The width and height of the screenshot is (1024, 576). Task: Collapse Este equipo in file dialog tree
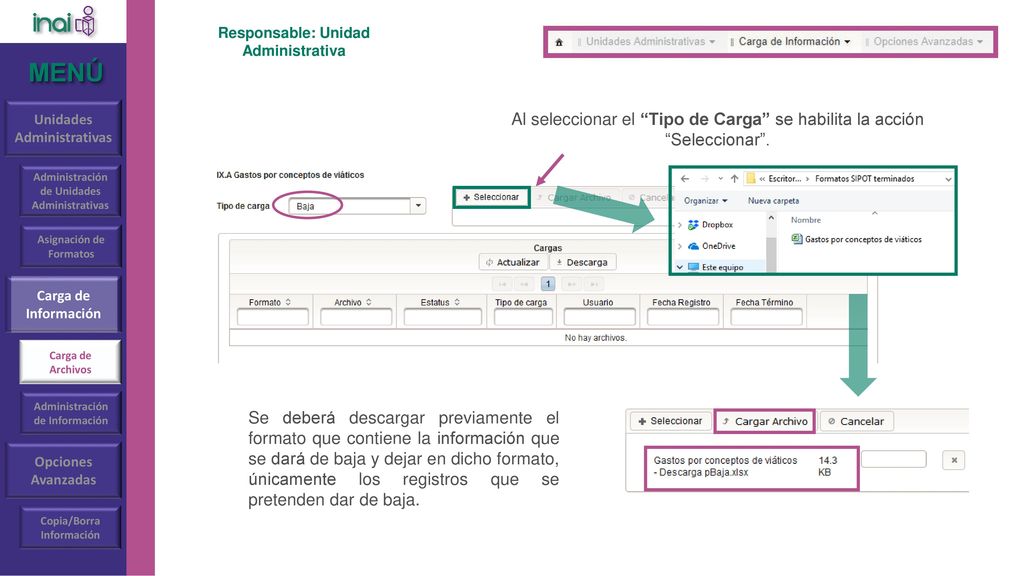(680, 267)
